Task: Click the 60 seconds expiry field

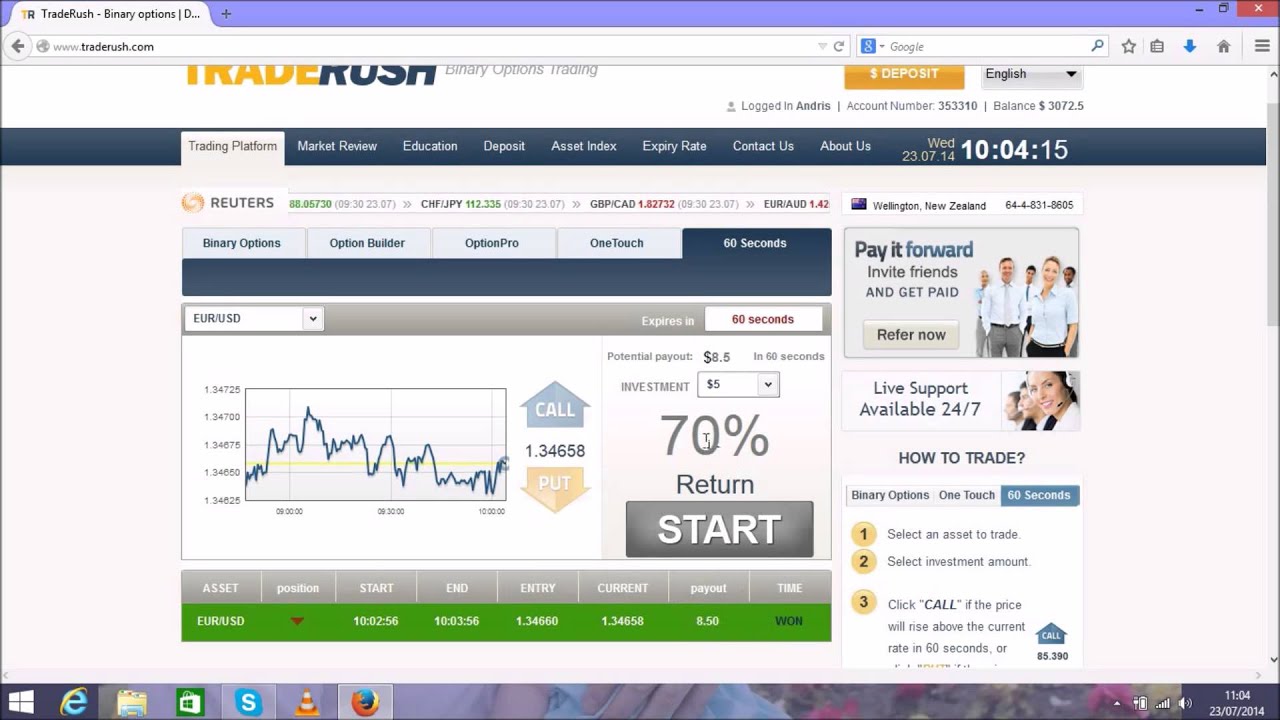Action: point(763,319)
